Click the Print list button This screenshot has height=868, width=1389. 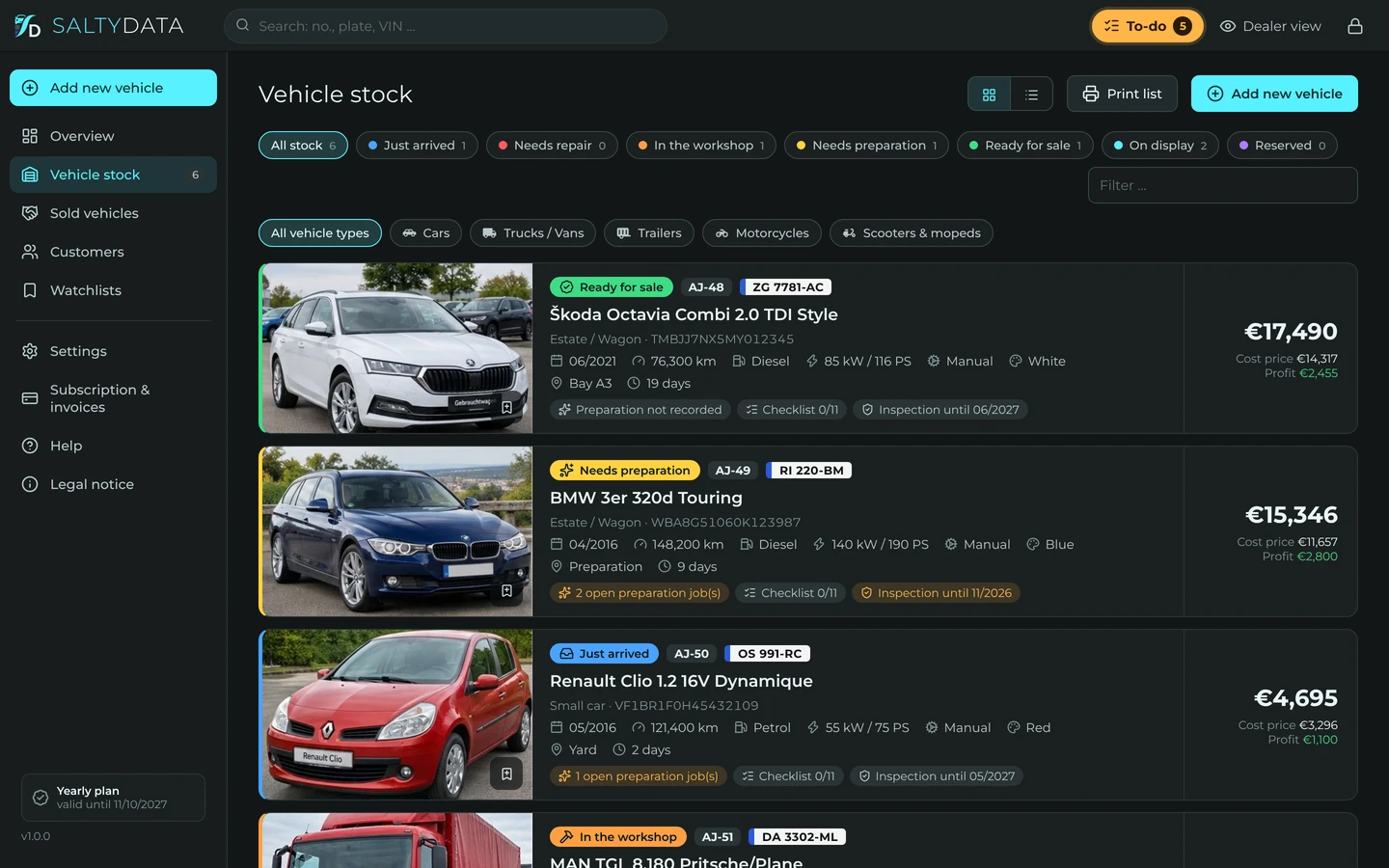(x=1122, y=94)
